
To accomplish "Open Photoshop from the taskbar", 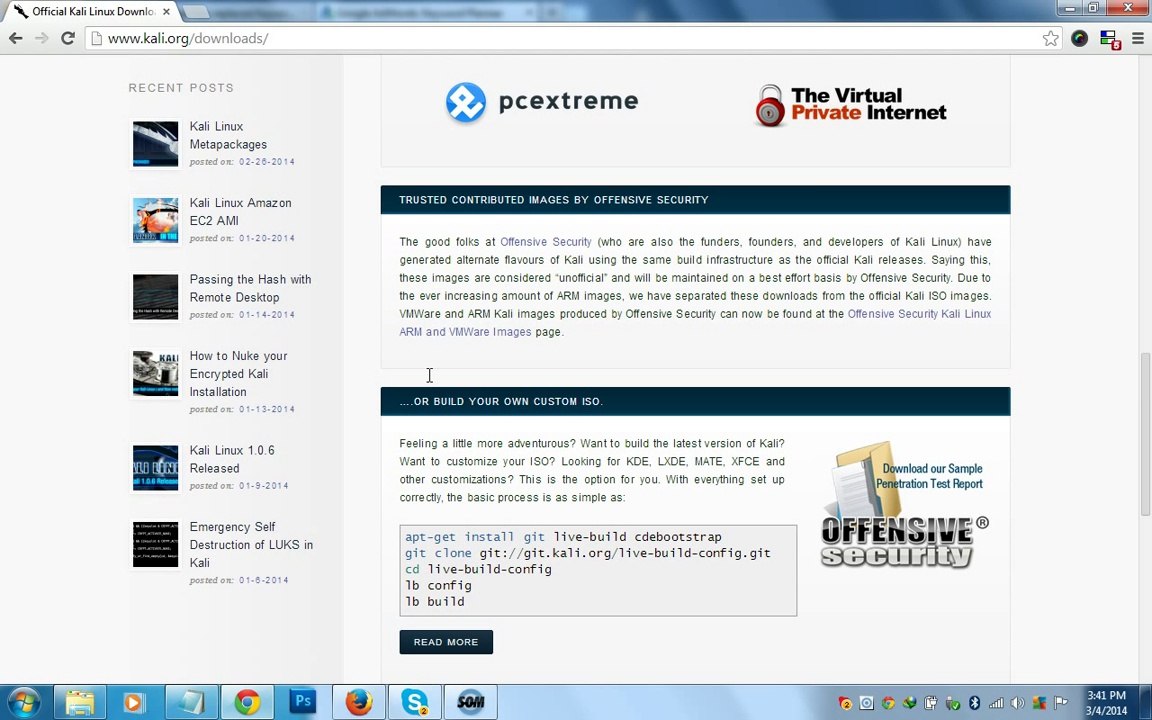I will [x=302, y=702].
